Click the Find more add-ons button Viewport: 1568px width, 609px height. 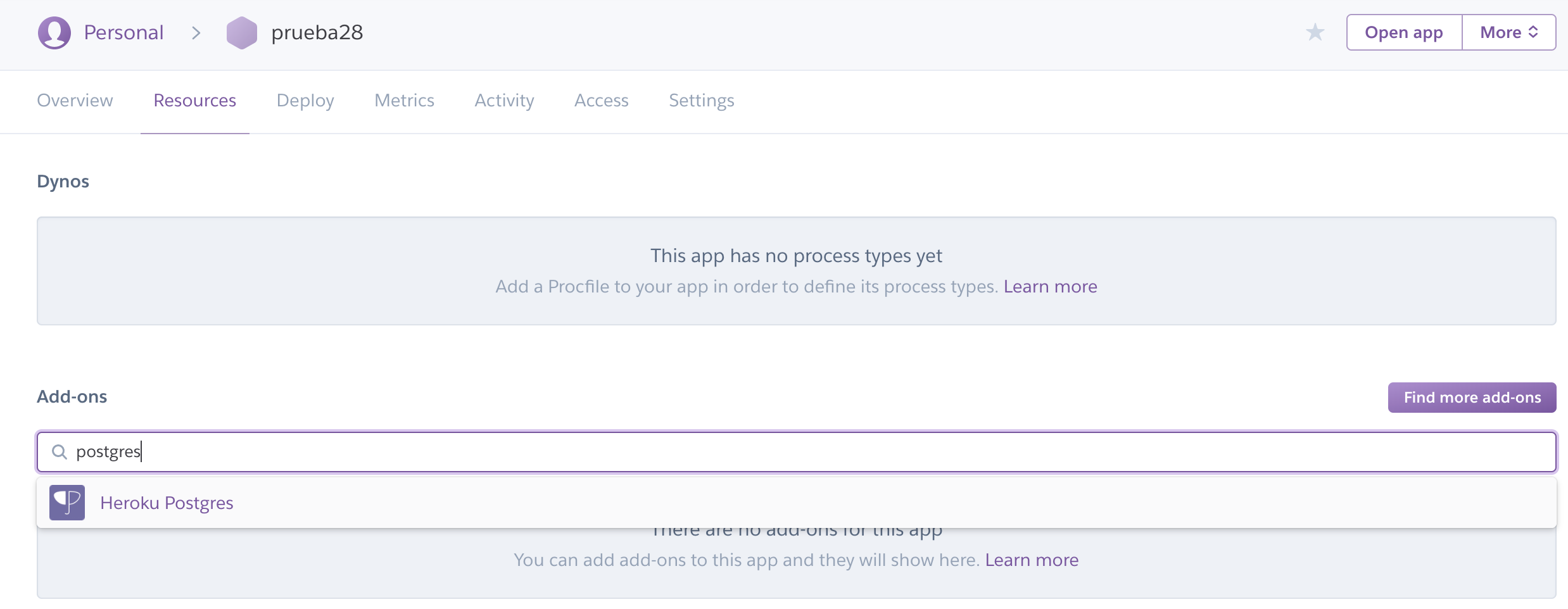pos(1472,398)
